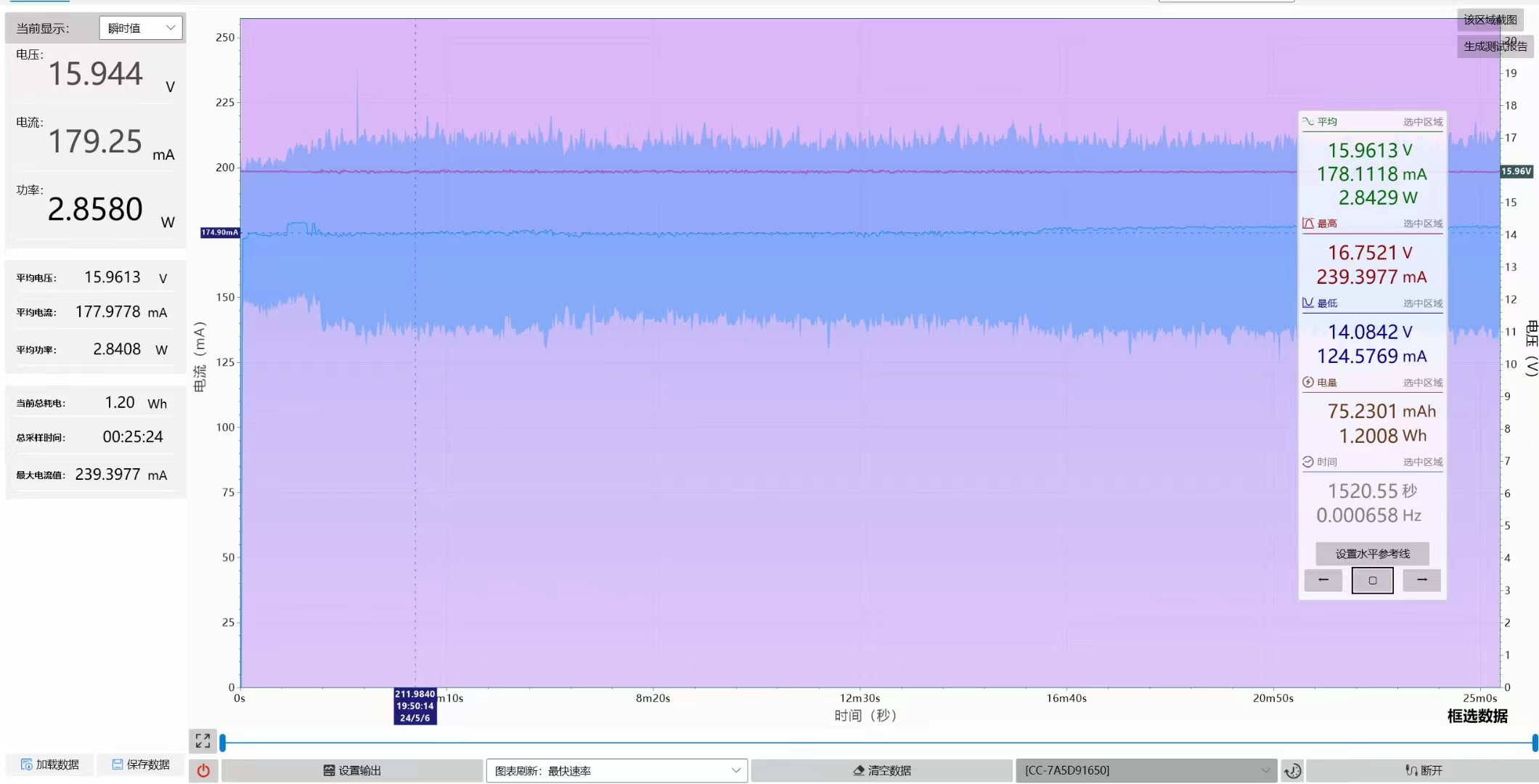Image resolution: width=1539 pixels, height=784 pixels.
Task: Click the 框选数据 box select label
Action: (x=1477, y=716)
